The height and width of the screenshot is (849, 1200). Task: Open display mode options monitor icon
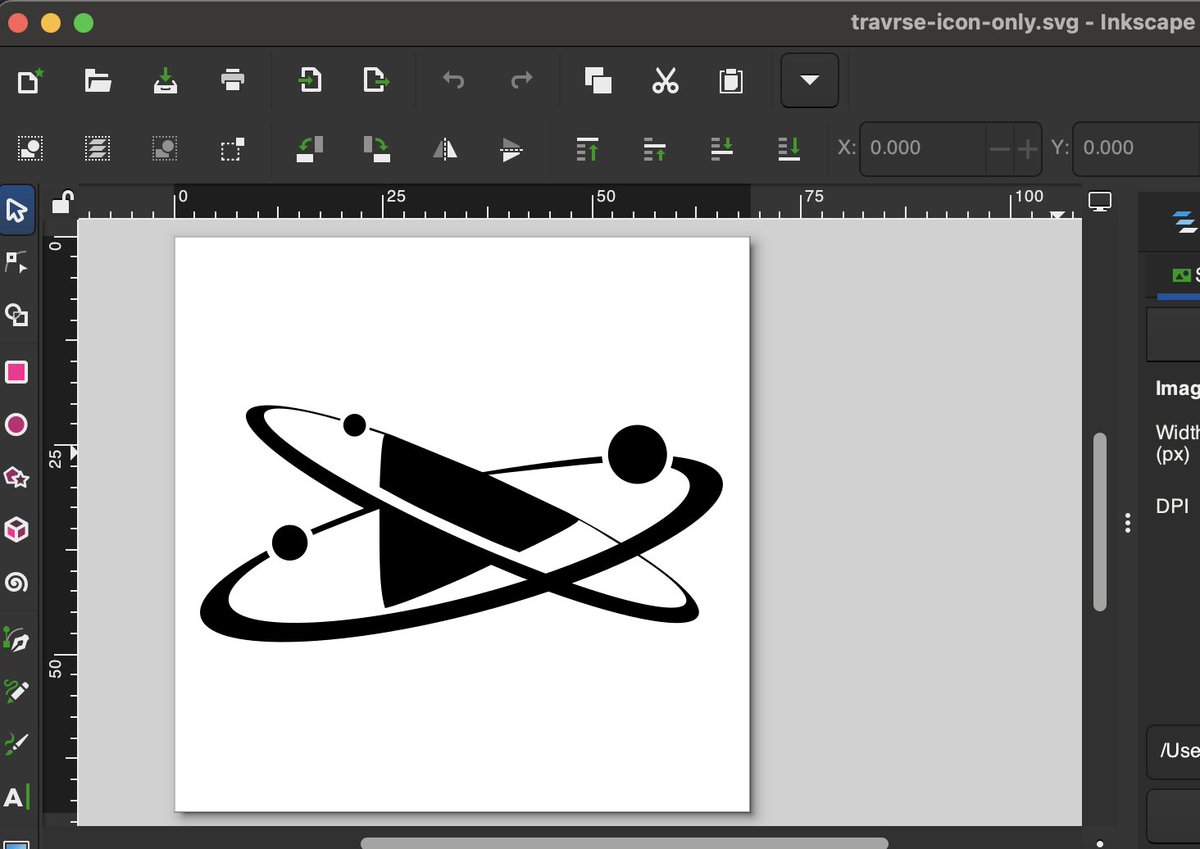click(x=1100, y=201)
